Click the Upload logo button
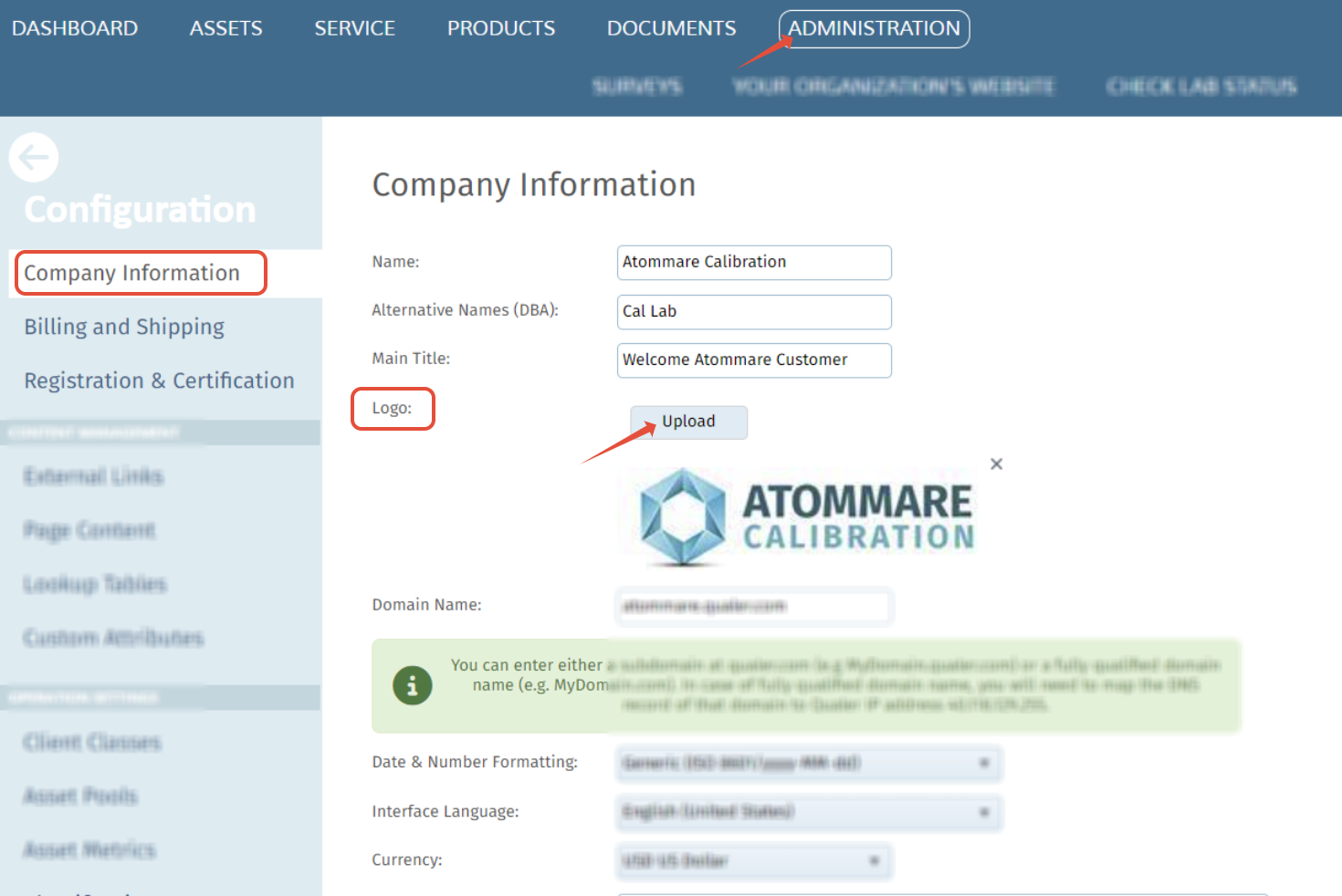Image resolution: width=1342 pixels, height=896 pixels. (688, 422)
